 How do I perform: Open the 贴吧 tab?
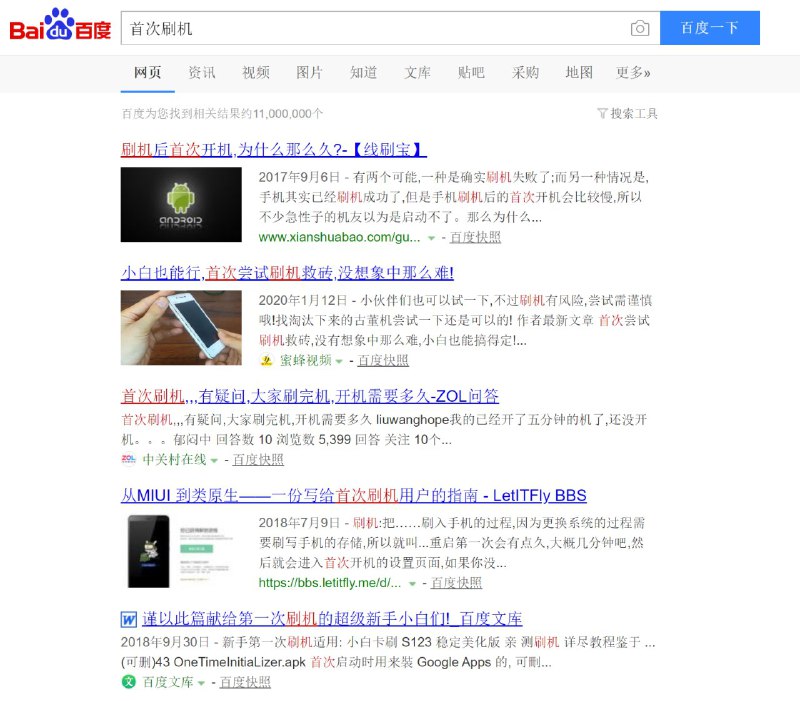tap(471, 72)
